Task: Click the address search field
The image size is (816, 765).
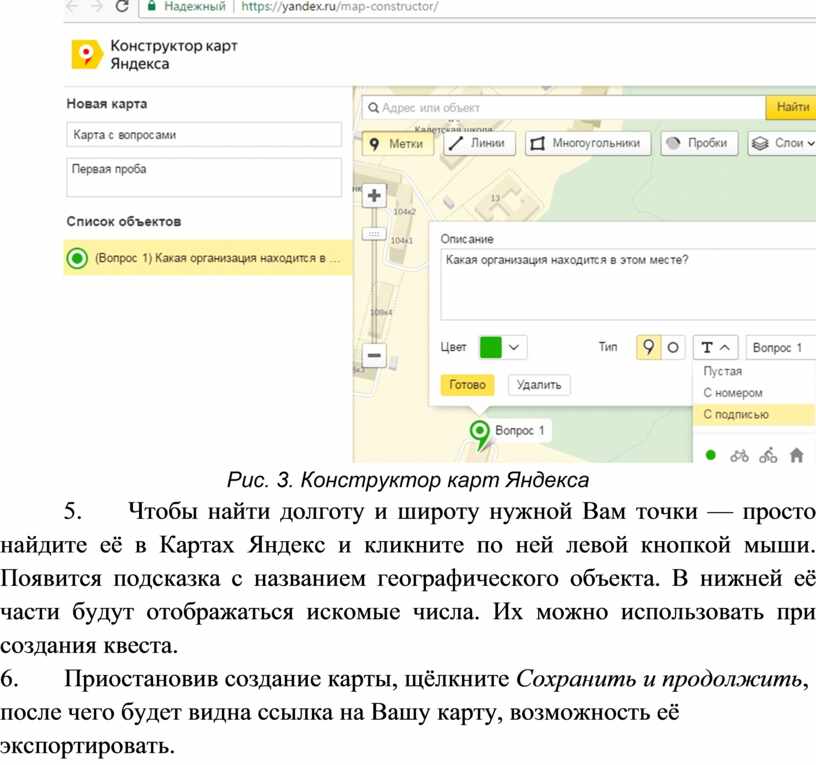Action: (564, 108)
